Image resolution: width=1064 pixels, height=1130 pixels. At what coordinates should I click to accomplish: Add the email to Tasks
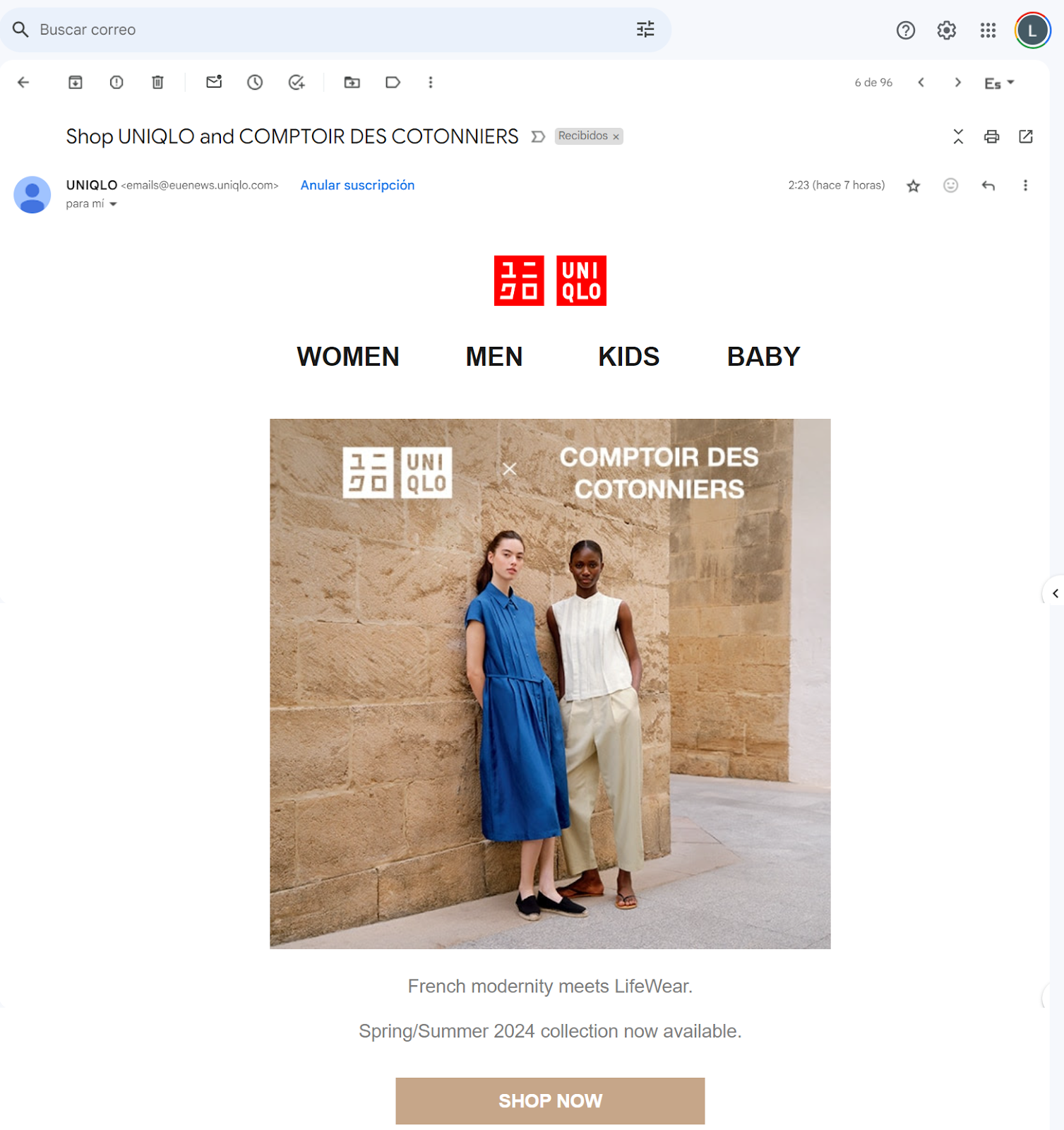[297, 83]
